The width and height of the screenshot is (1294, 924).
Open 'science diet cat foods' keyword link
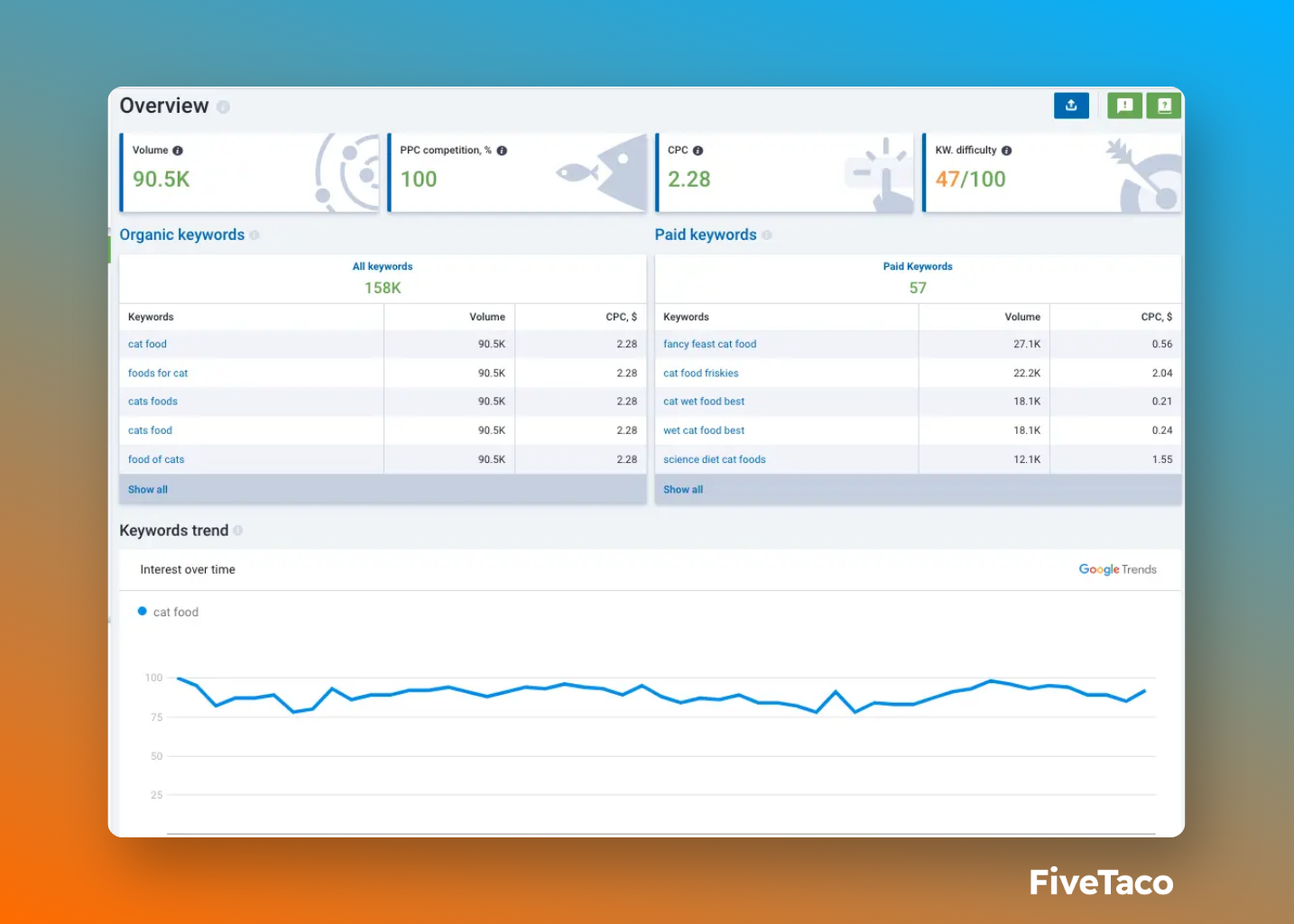(714, 459)
